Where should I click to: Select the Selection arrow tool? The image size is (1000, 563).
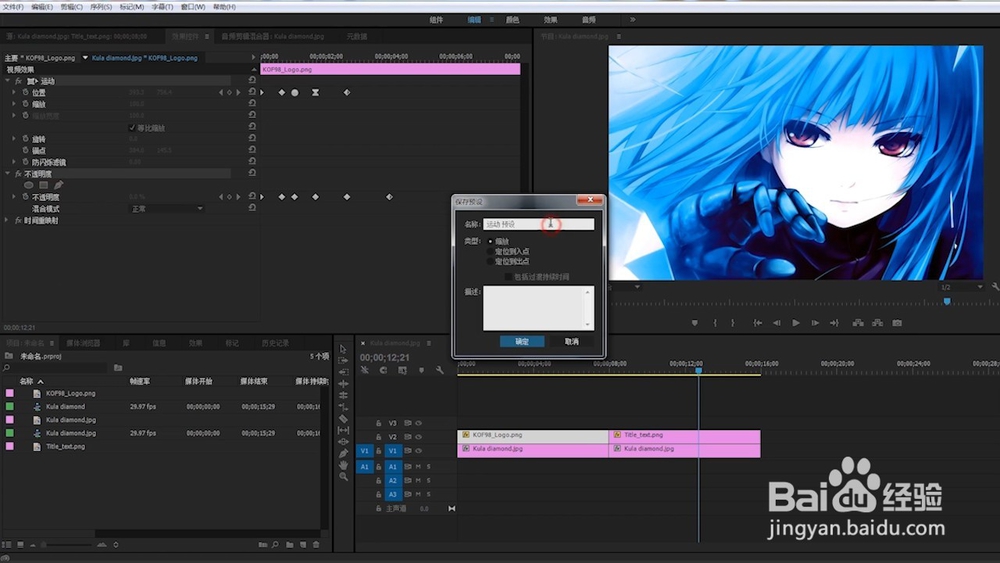pyautogui.click(x=343, y=349)
